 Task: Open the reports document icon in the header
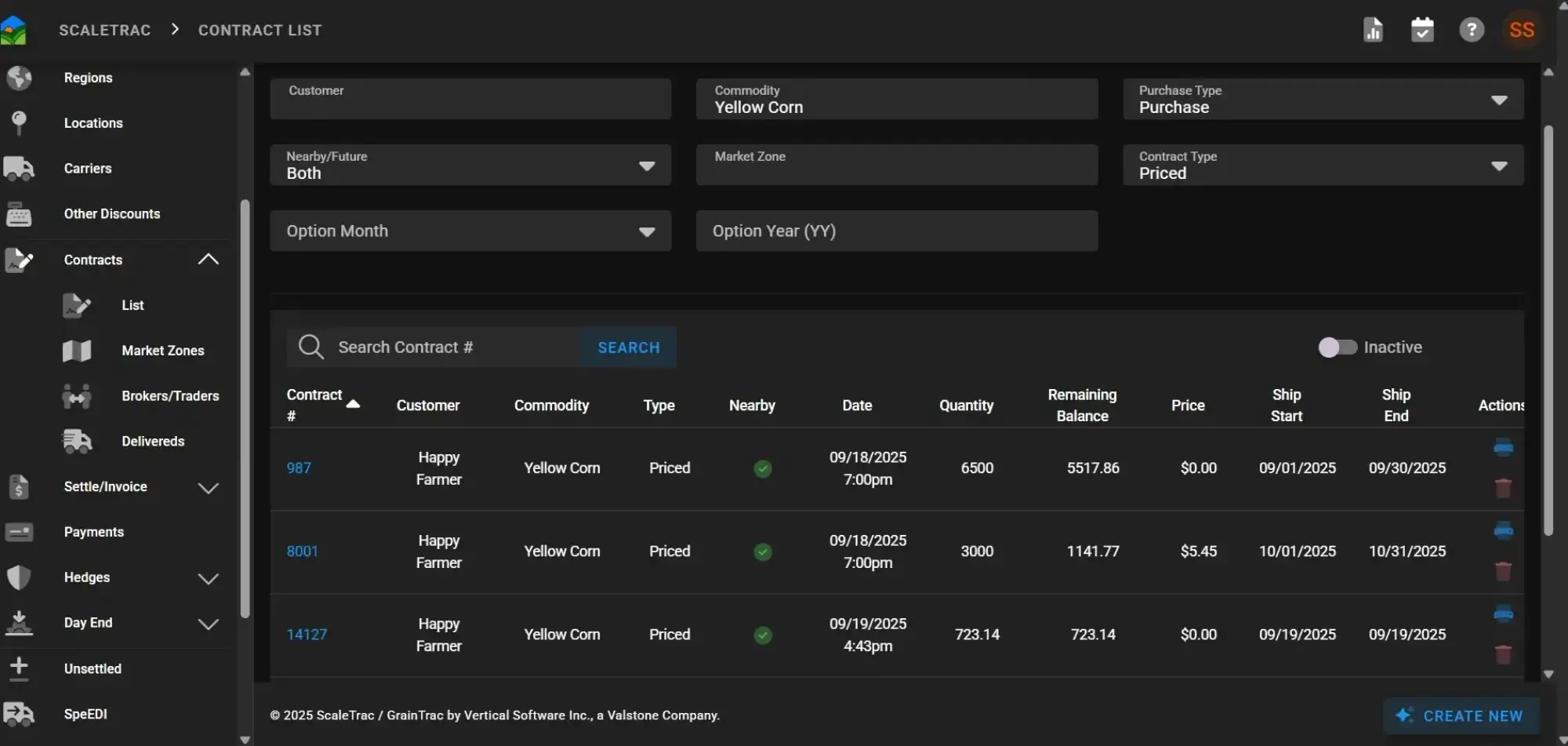pos(1373,29)
